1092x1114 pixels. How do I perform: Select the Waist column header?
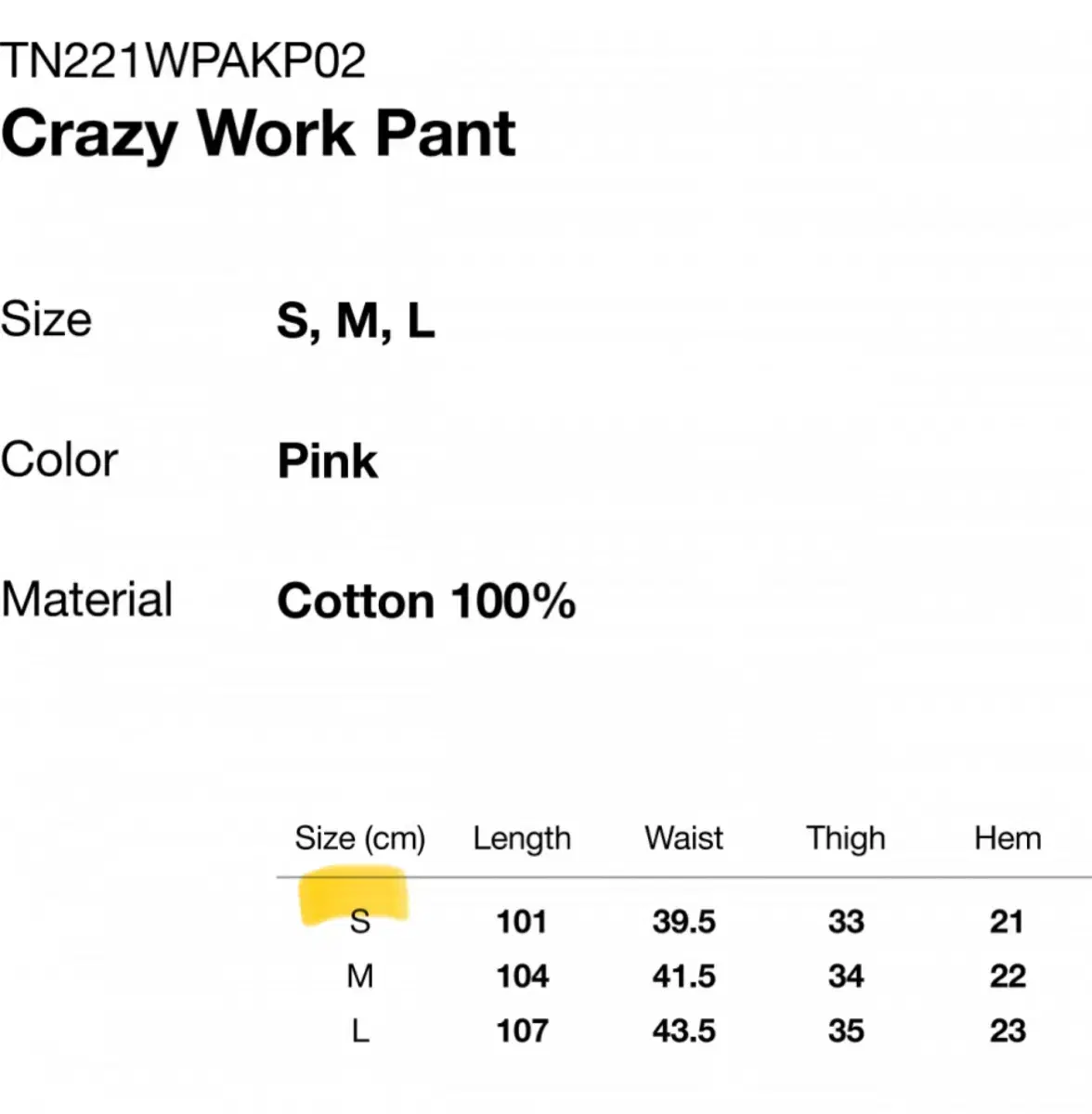point(683,838)
